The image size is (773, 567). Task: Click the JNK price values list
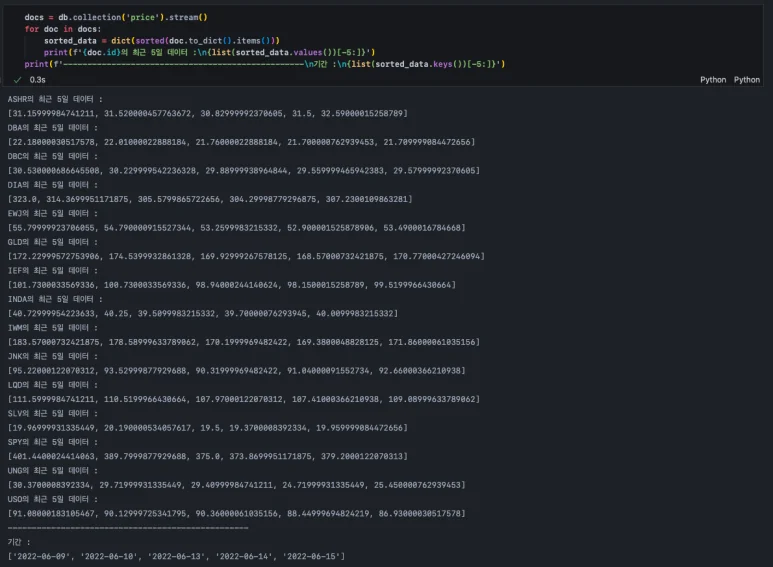tap(236, 370)
